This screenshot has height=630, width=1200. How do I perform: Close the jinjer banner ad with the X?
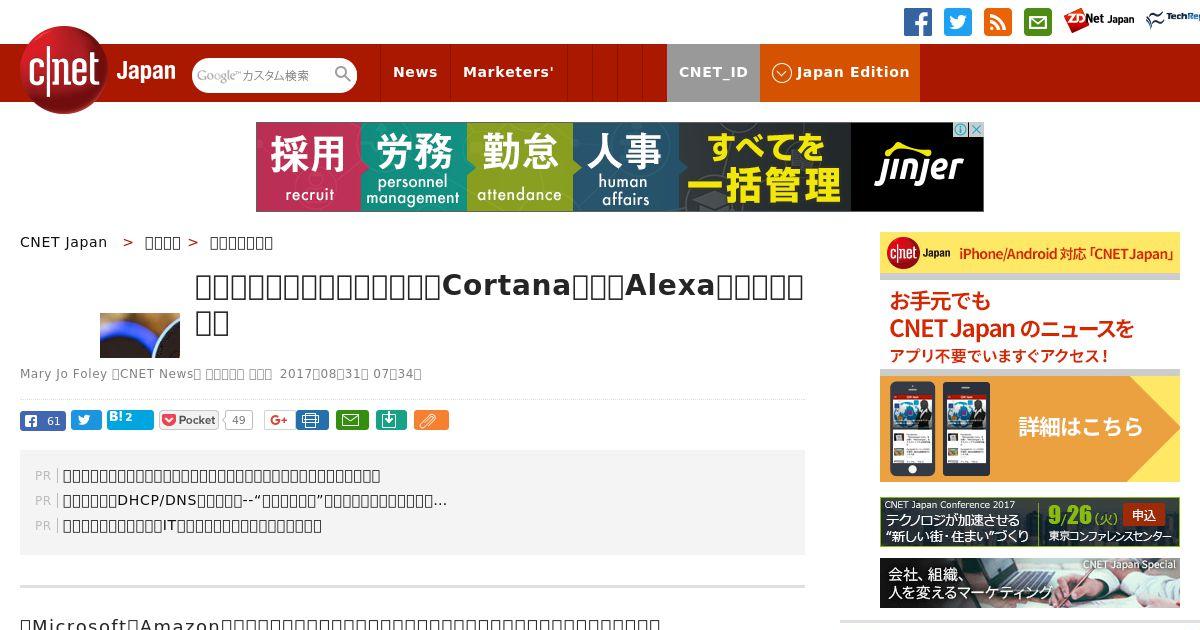(976, 130)
